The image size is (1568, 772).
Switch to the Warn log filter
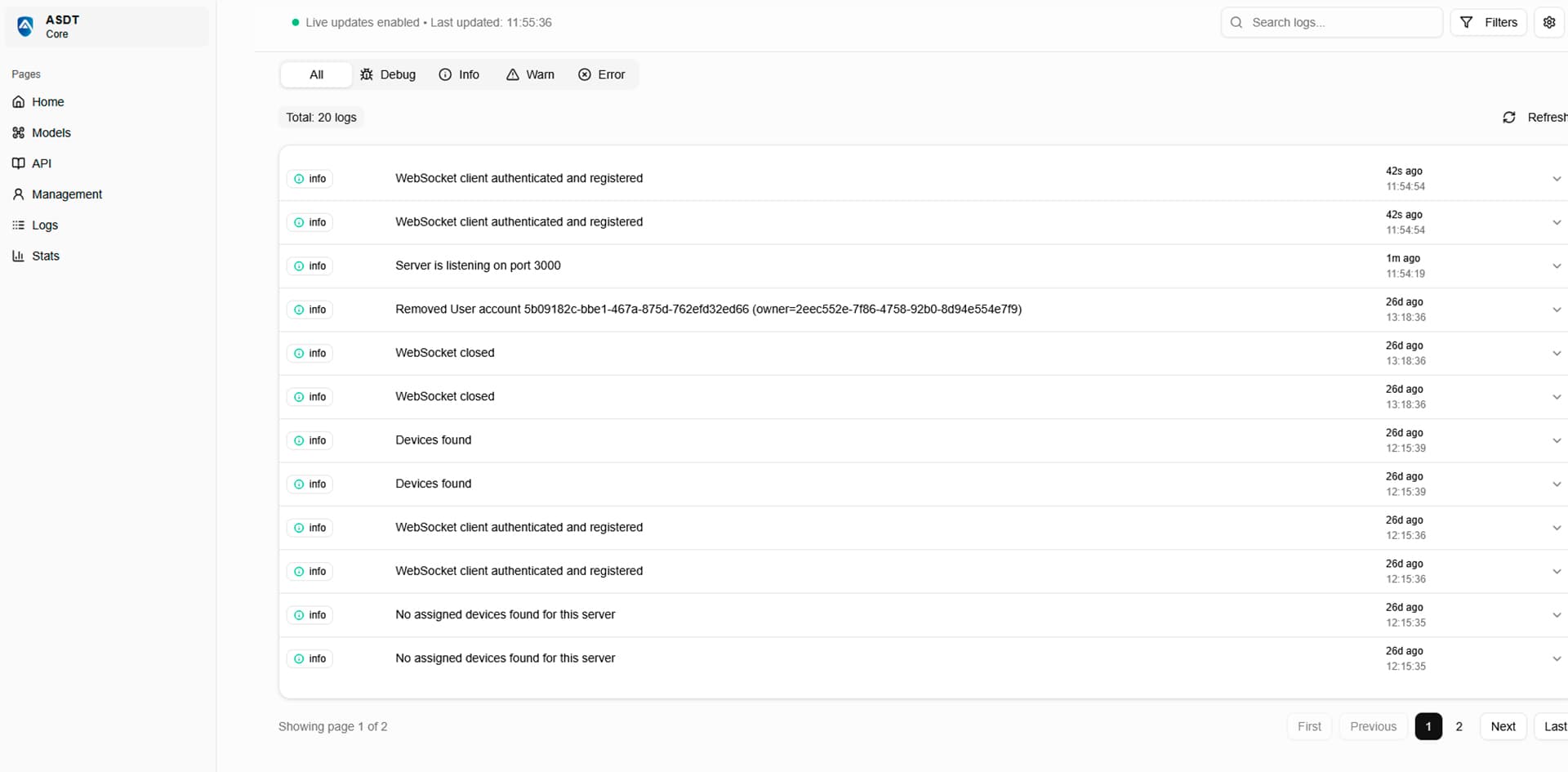coord(530,74)
